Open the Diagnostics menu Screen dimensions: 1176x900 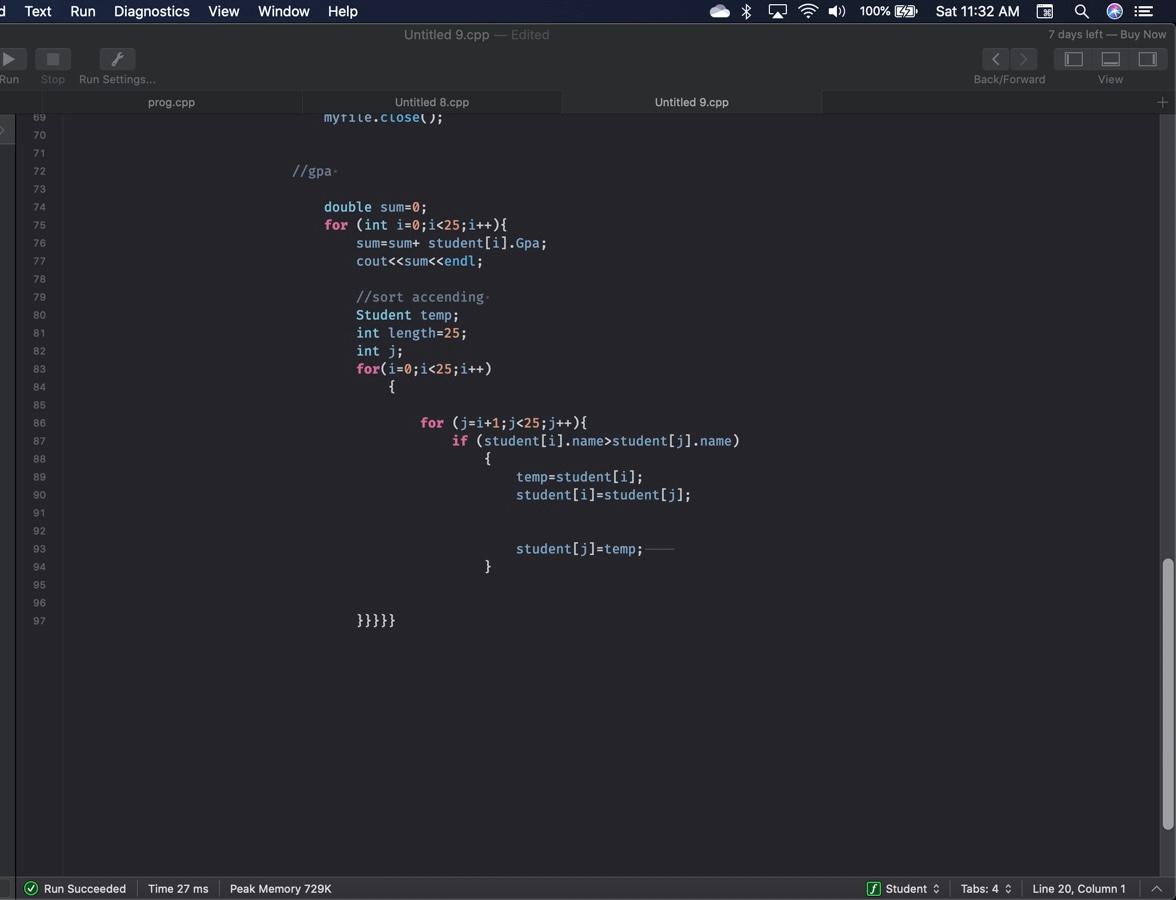click(150, 11)
